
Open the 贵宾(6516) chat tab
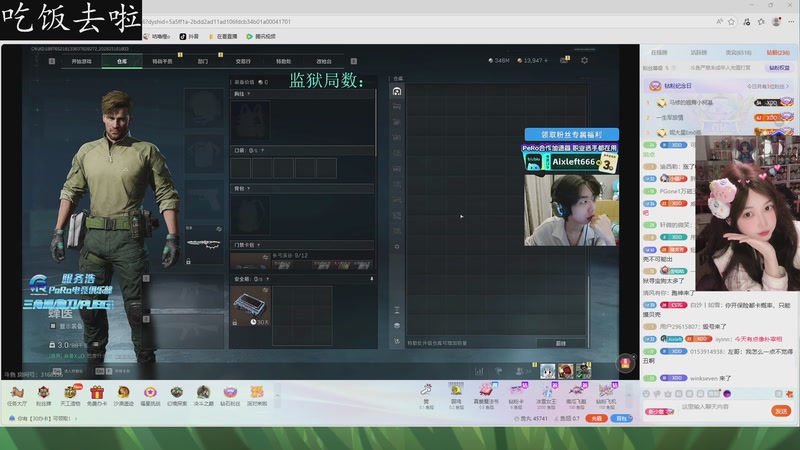738,53
